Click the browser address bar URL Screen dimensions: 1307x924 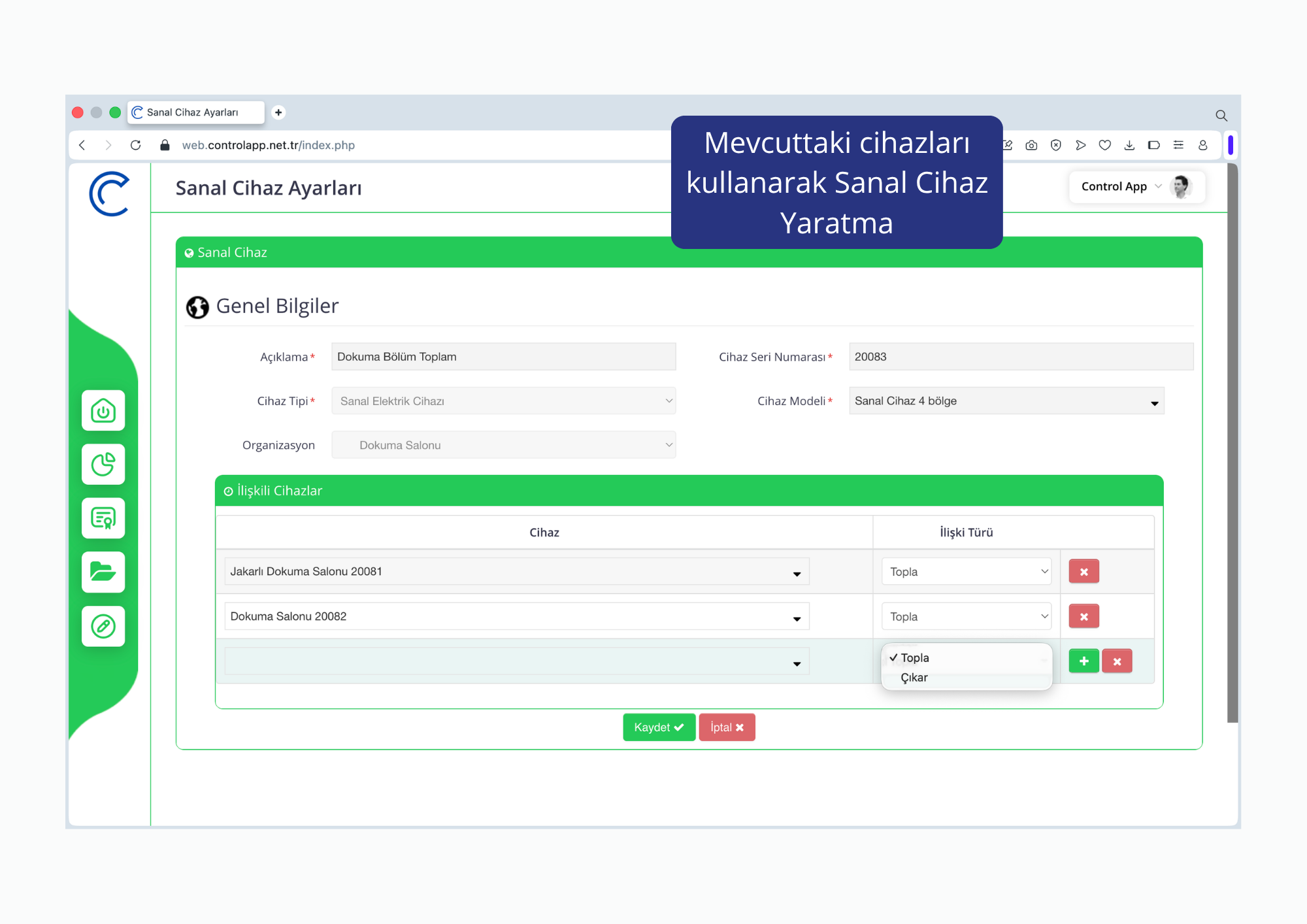[268, 145]
